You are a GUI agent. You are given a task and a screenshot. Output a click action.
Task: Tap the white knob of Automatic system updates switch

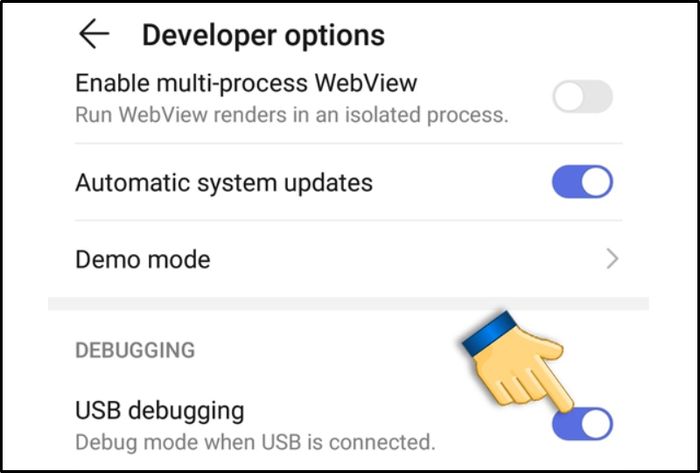point(596,182)
